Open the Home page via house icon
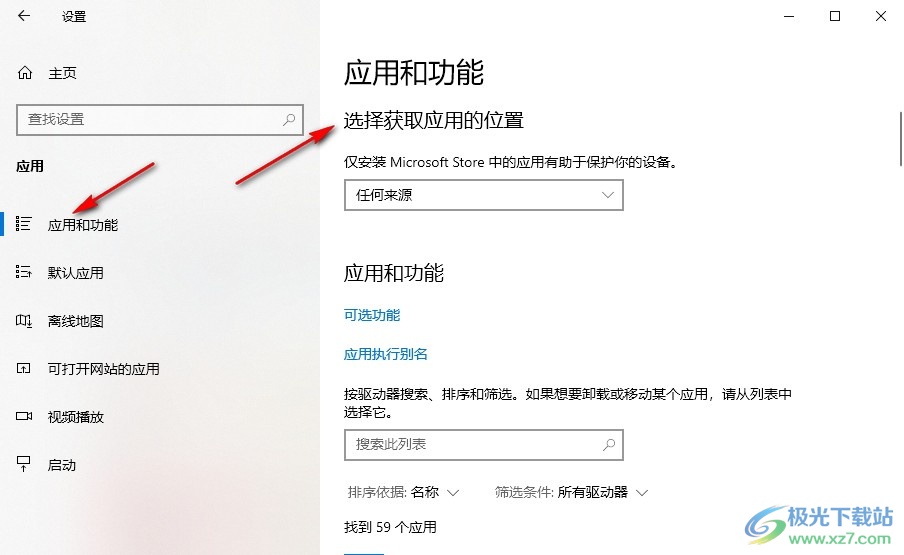904x555 pixels. 25,73
